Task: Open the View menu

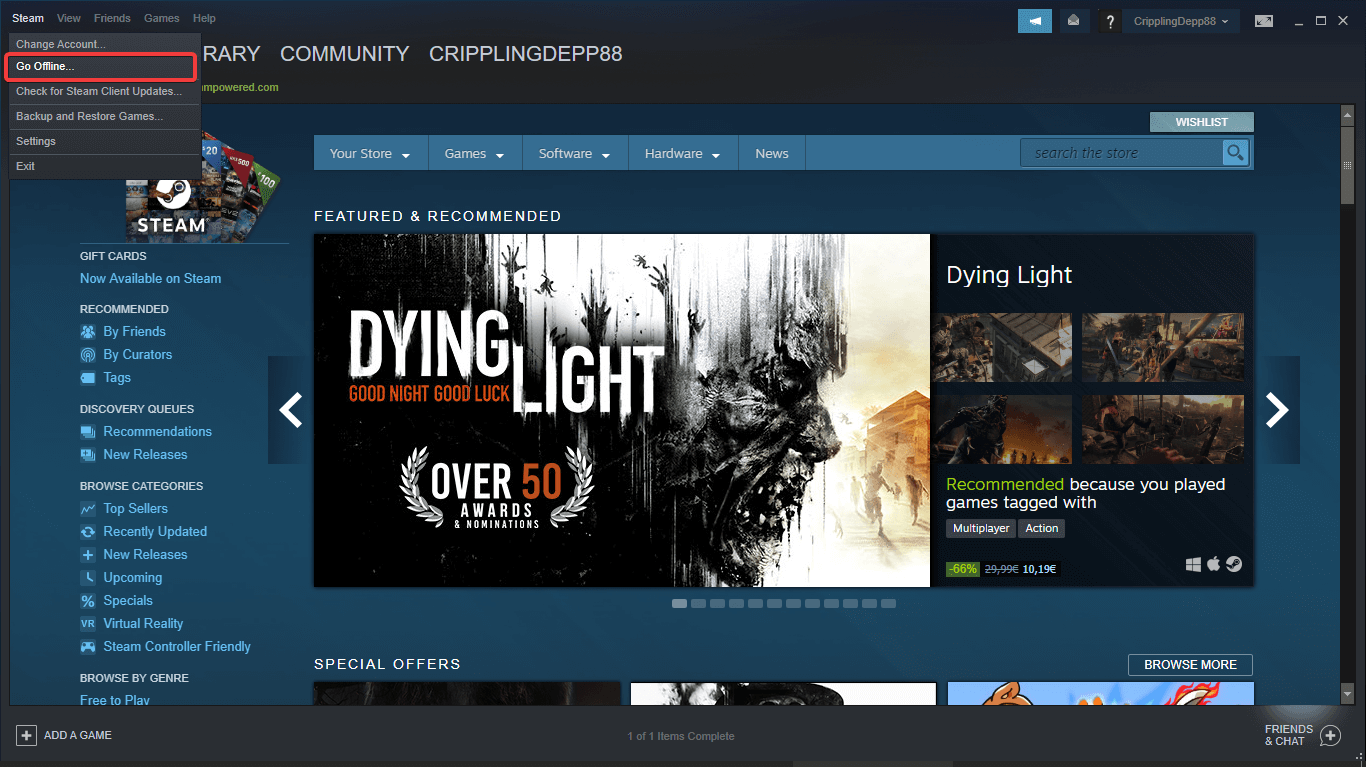Action: coord(69,18)
